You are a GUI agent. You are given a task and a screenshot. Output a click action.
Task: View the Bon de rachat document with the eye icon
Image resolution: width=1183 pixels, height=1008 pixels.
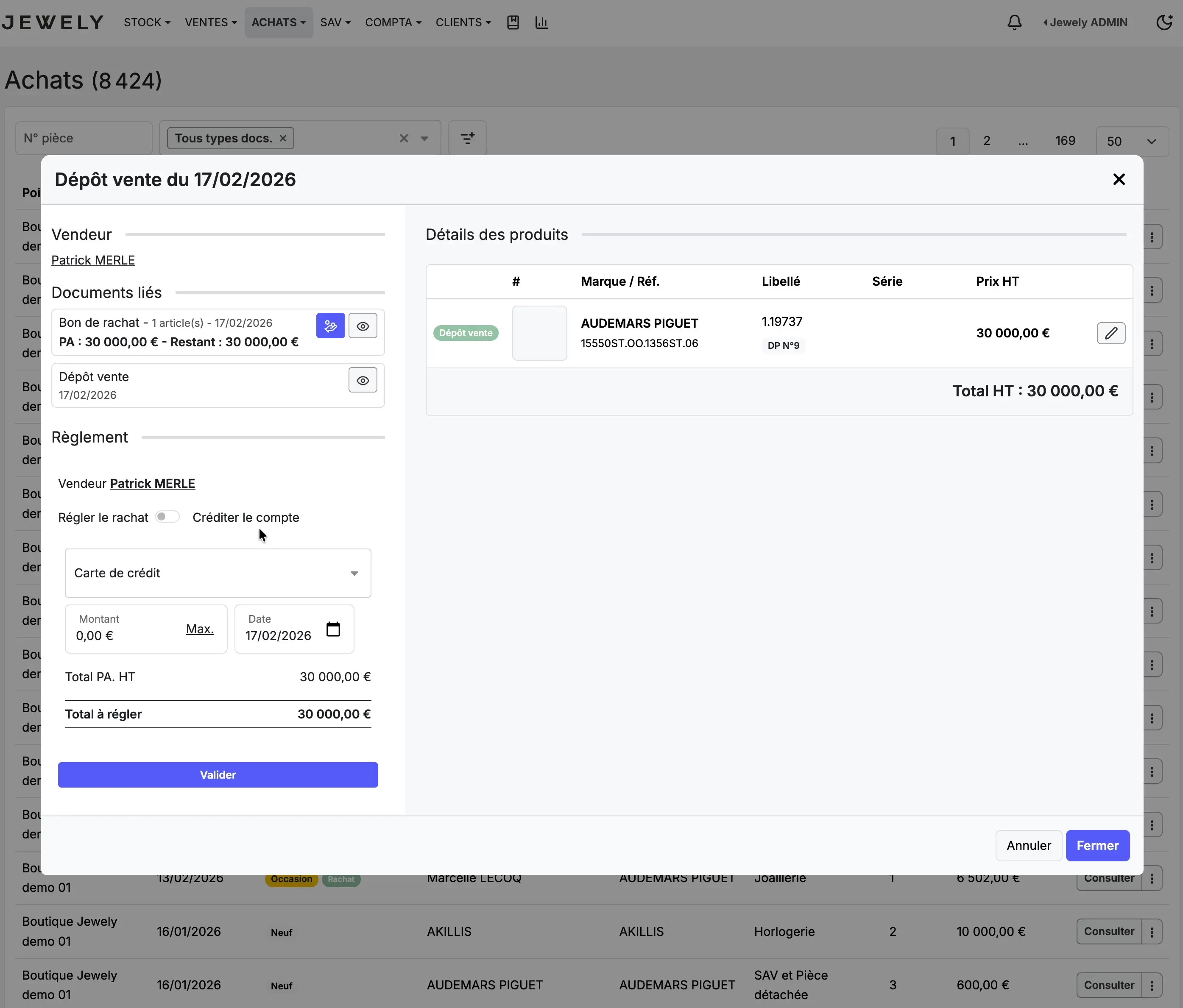point(363,326)
